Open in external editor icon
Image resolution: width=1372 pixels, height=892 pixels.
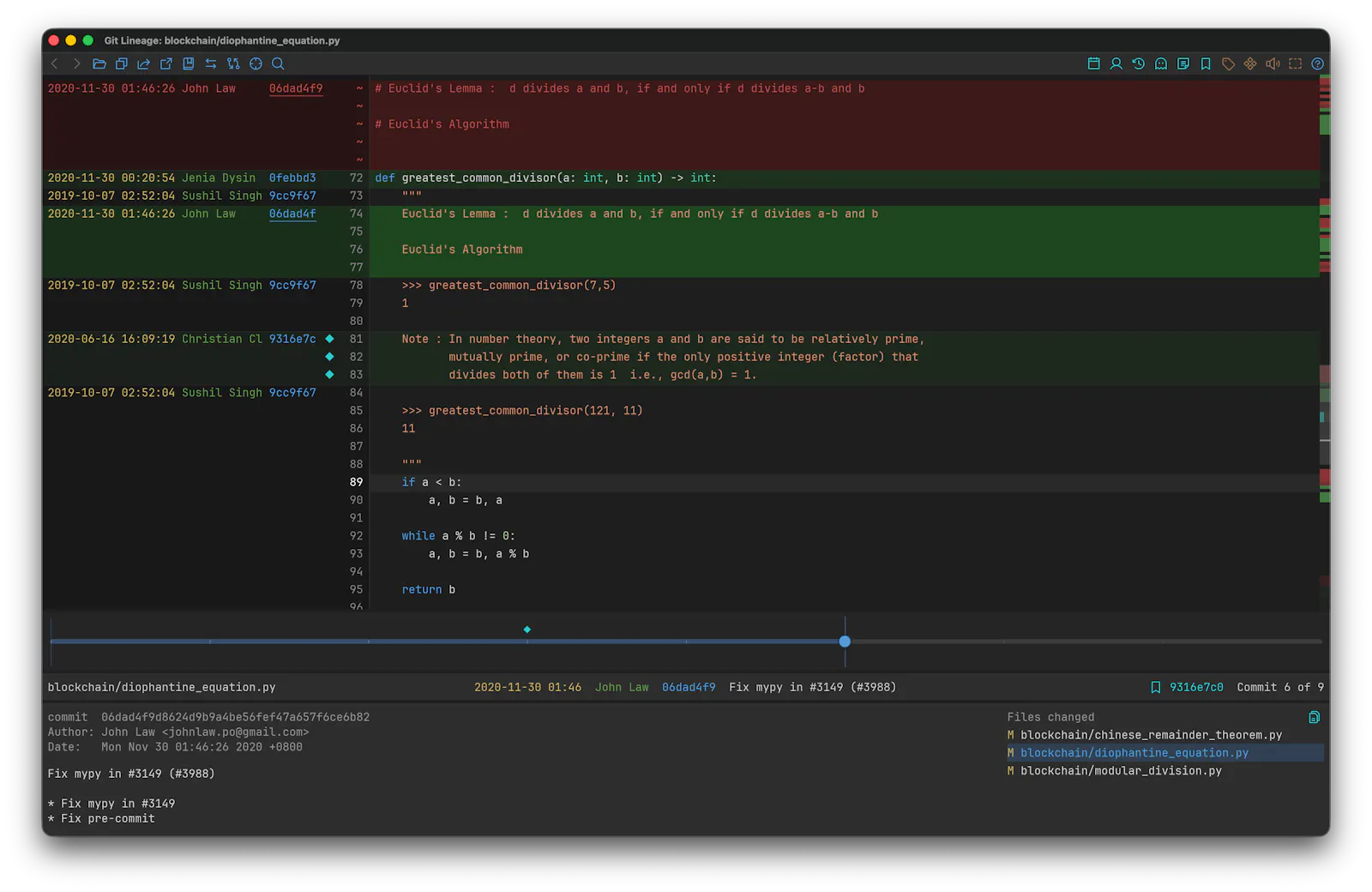pos(166,63)
